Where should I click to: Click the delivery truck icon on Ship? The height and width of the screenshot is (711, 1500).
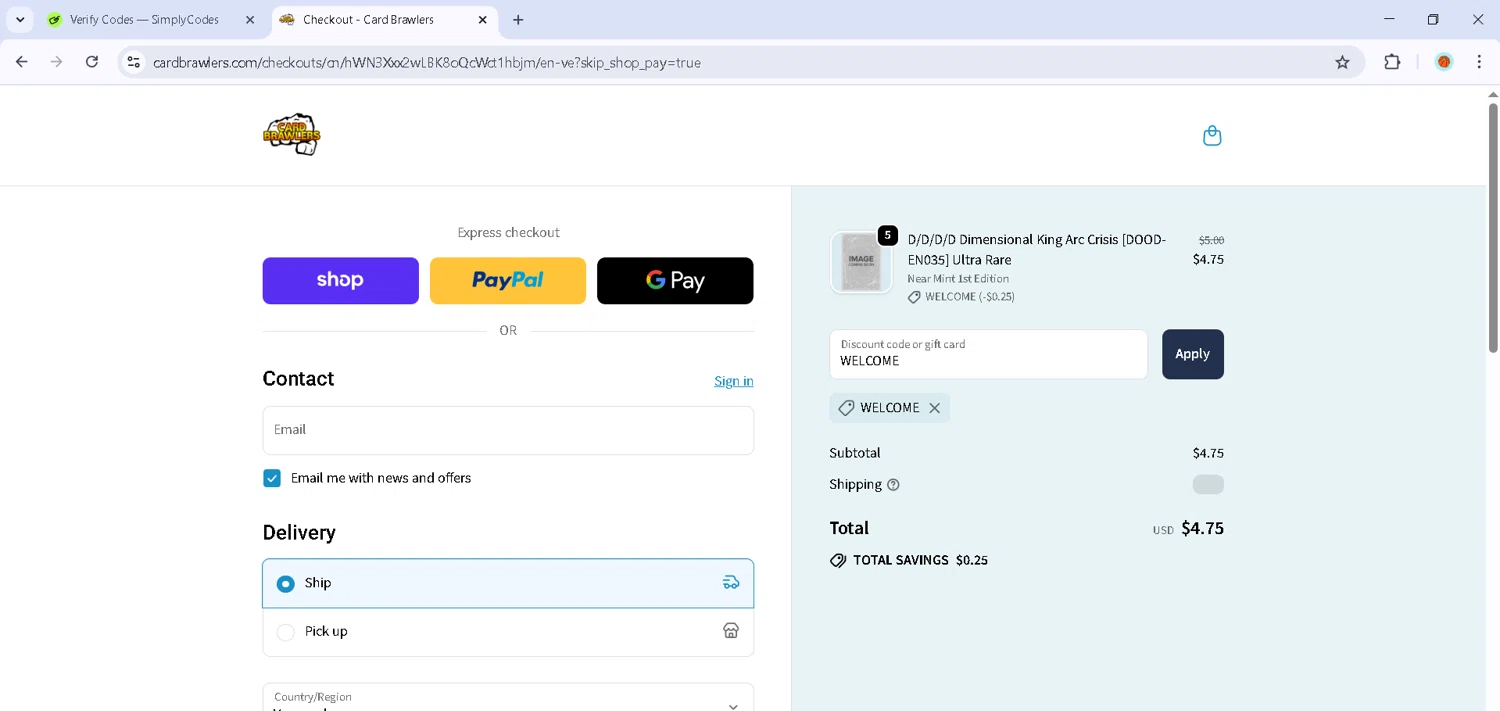pyautogui.click(x=731, y=583)
